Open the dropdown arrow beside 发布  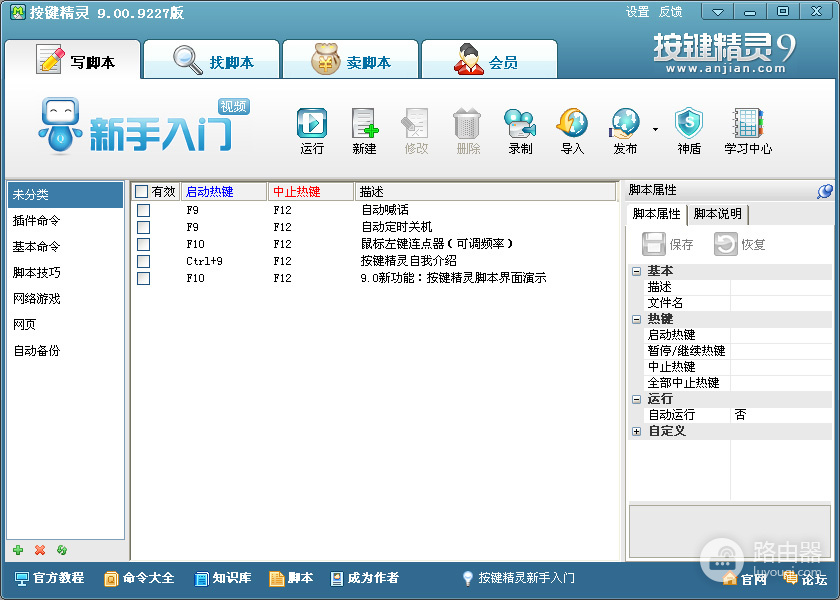[x=655, y=129]
